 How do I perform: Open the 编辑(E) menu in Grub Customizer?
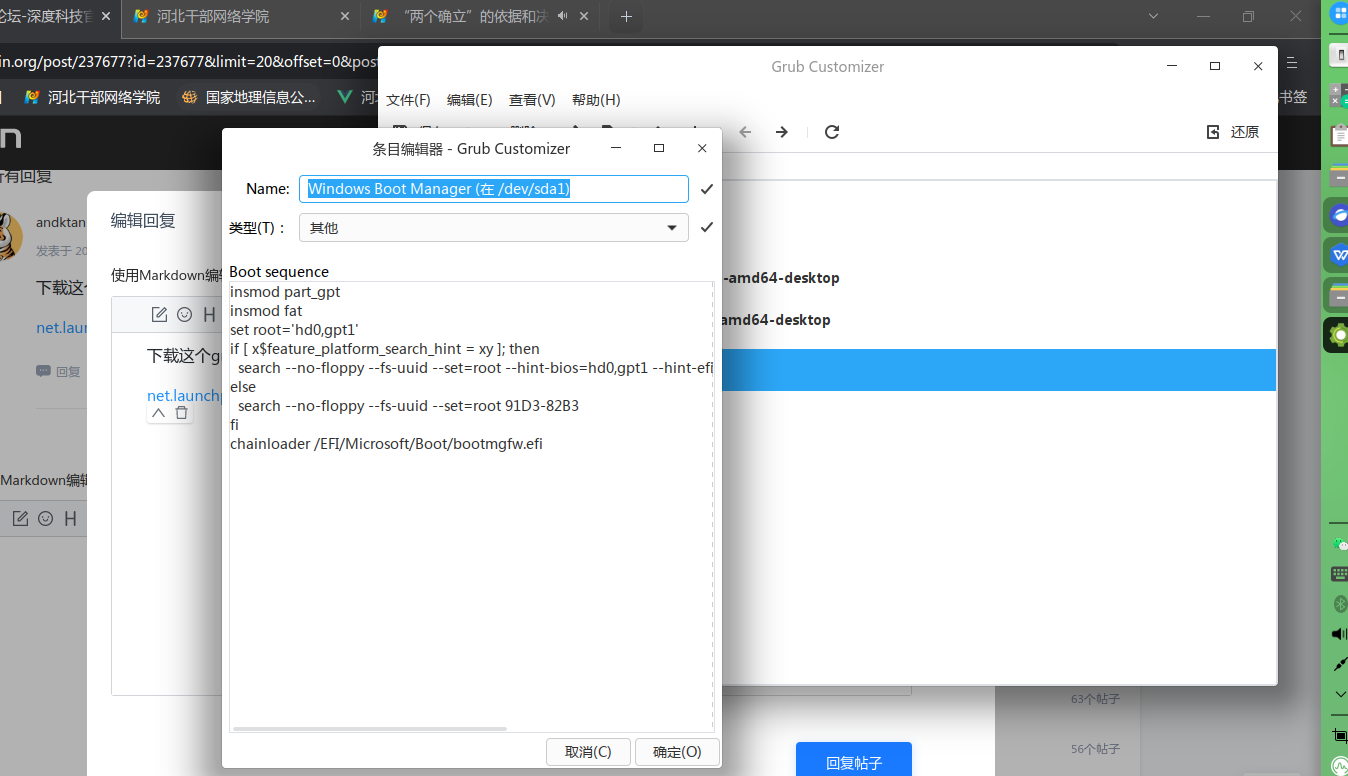pos(470,100)
